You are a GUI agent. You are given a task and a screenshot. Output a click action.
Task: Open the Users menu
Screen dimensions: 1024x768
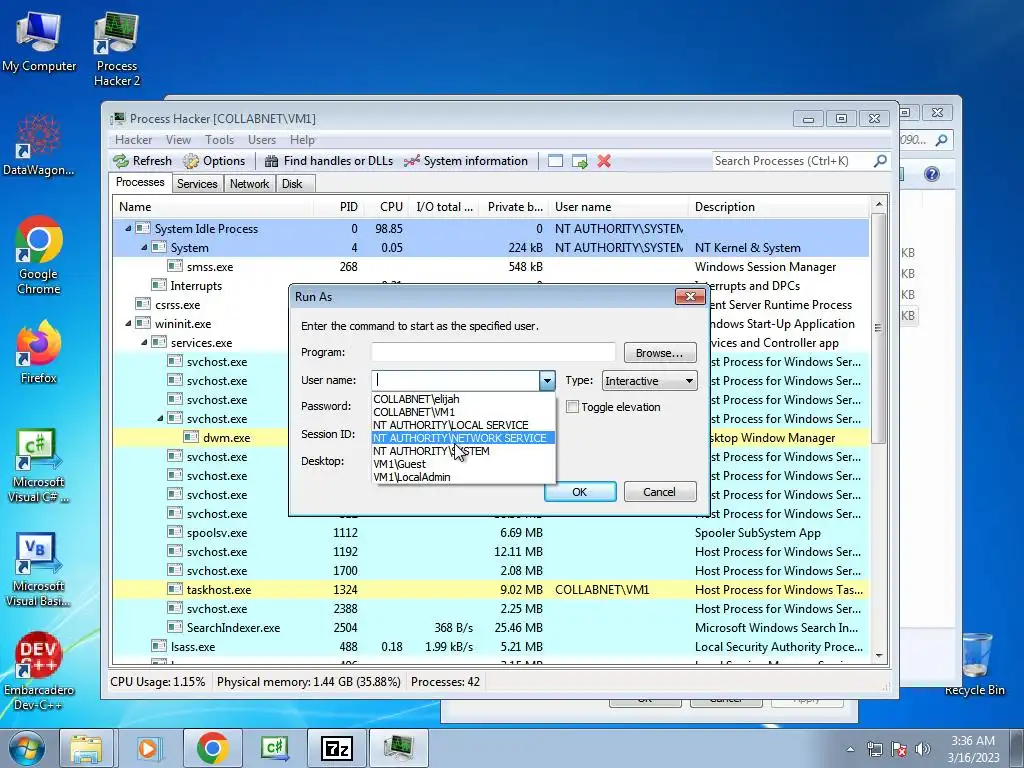261,140
